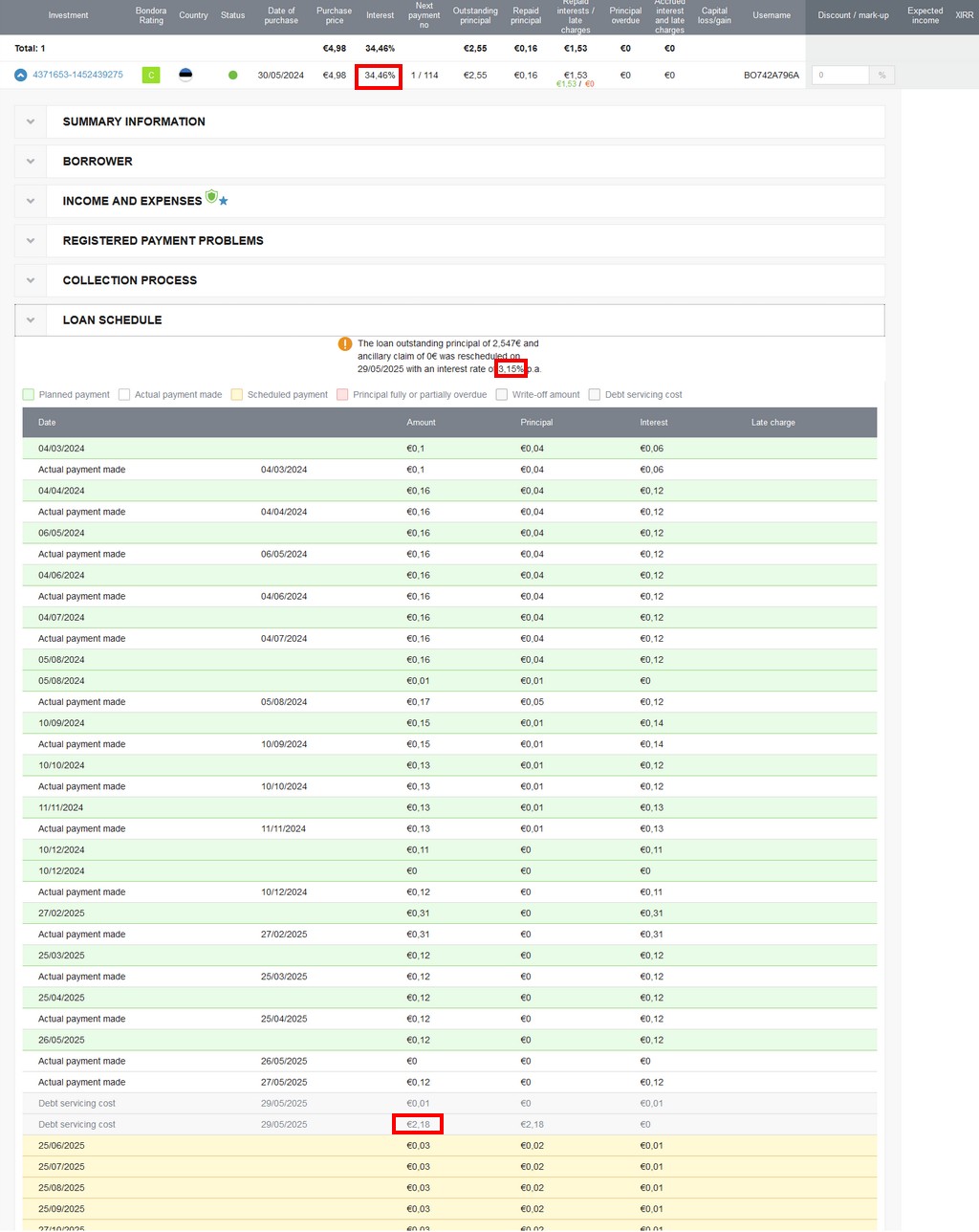Click the planned payment date 25/03/2025
The width and height of the screenshot is (979, 1232).
(61, 956)
